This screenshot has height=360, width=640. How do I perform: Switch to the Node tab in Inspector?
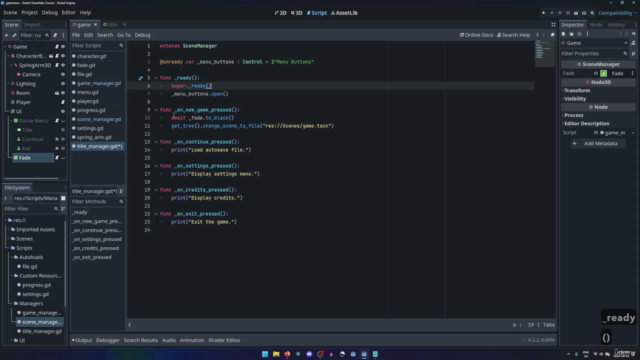pyautogui.click(x=596, y=24)
